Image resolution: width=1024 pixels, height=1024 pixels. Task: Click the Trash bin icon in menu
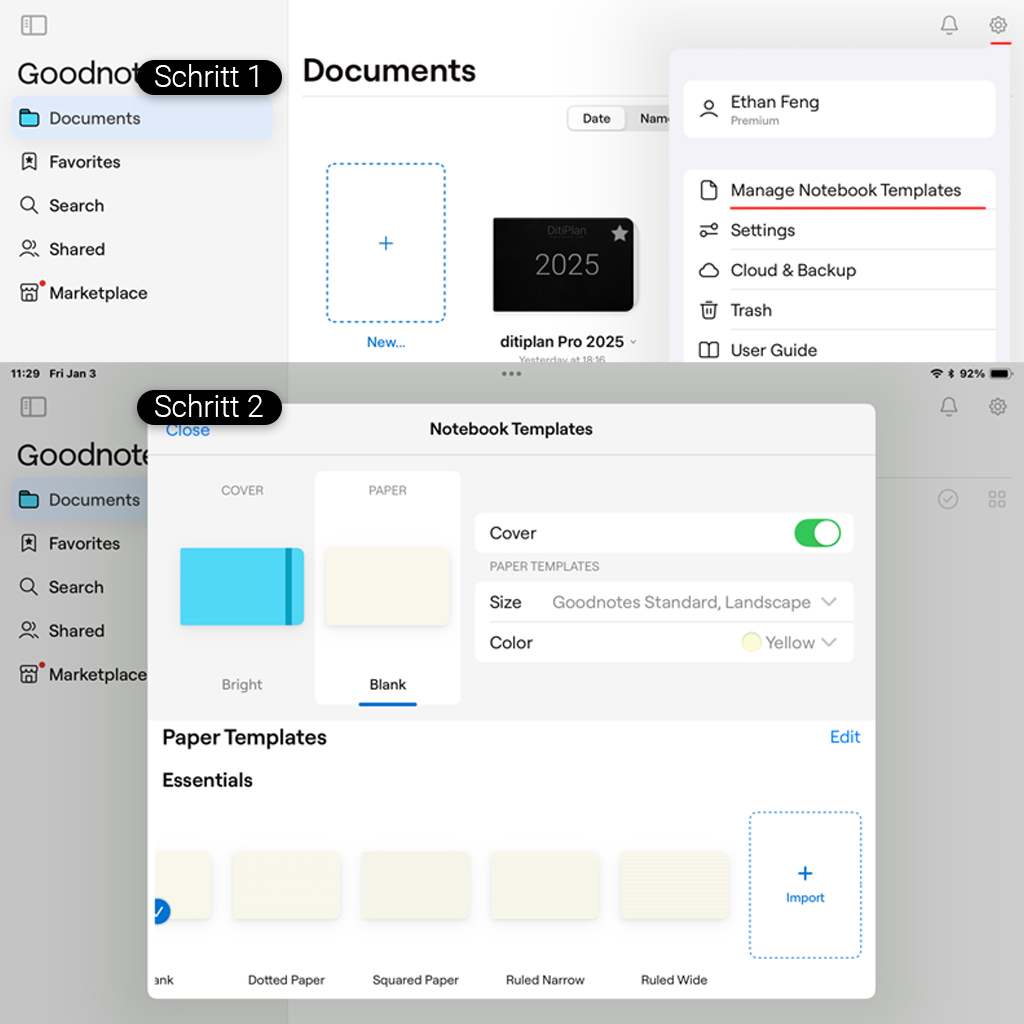(x=708, y=310)
